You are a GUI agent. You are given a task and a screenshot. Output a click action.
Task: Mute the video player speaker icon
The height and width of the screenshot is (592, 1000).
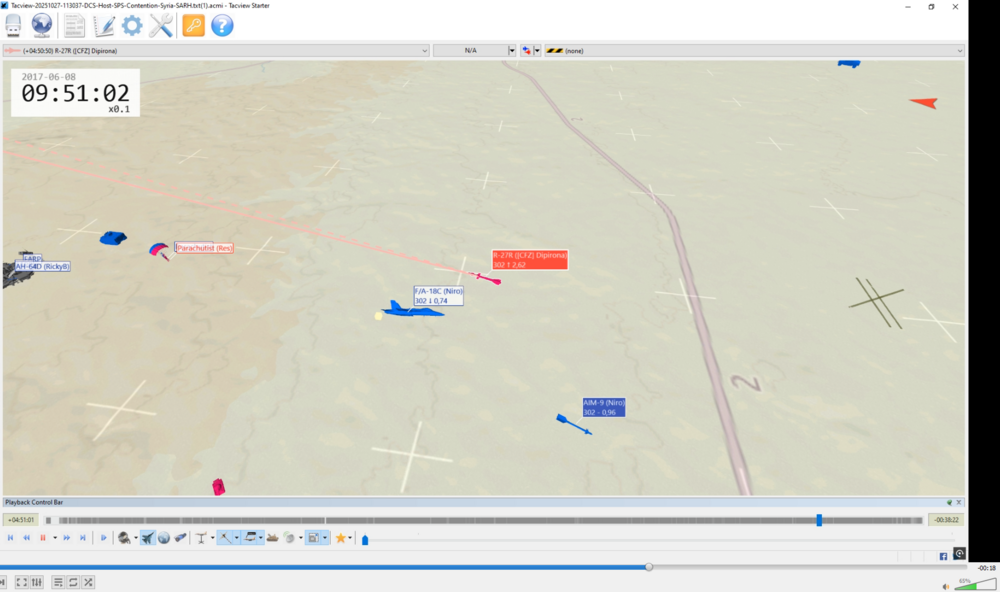pos(946,586)
